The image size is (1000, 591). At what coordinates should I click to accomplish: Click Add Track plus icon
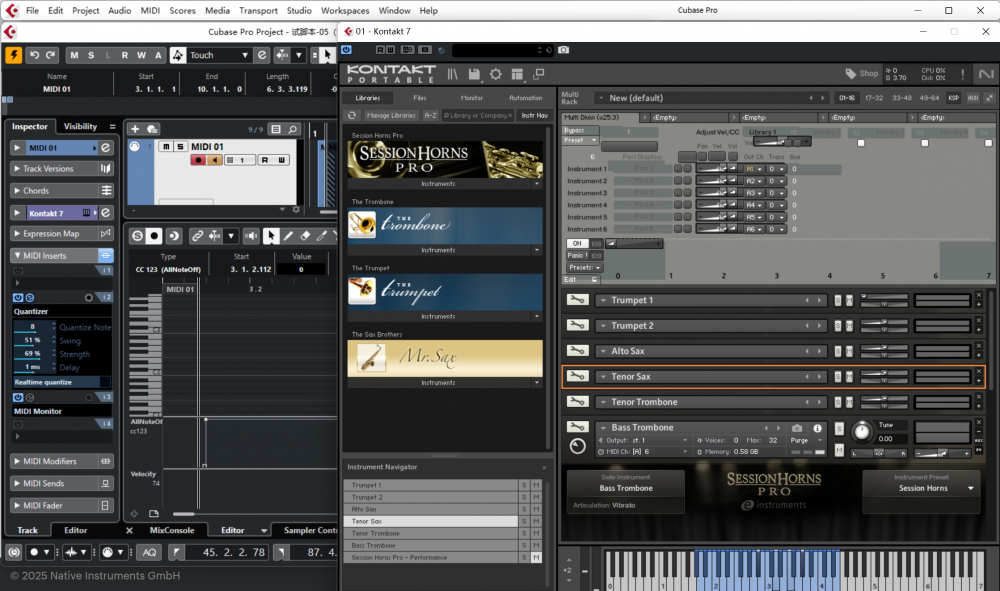(135, 129)
